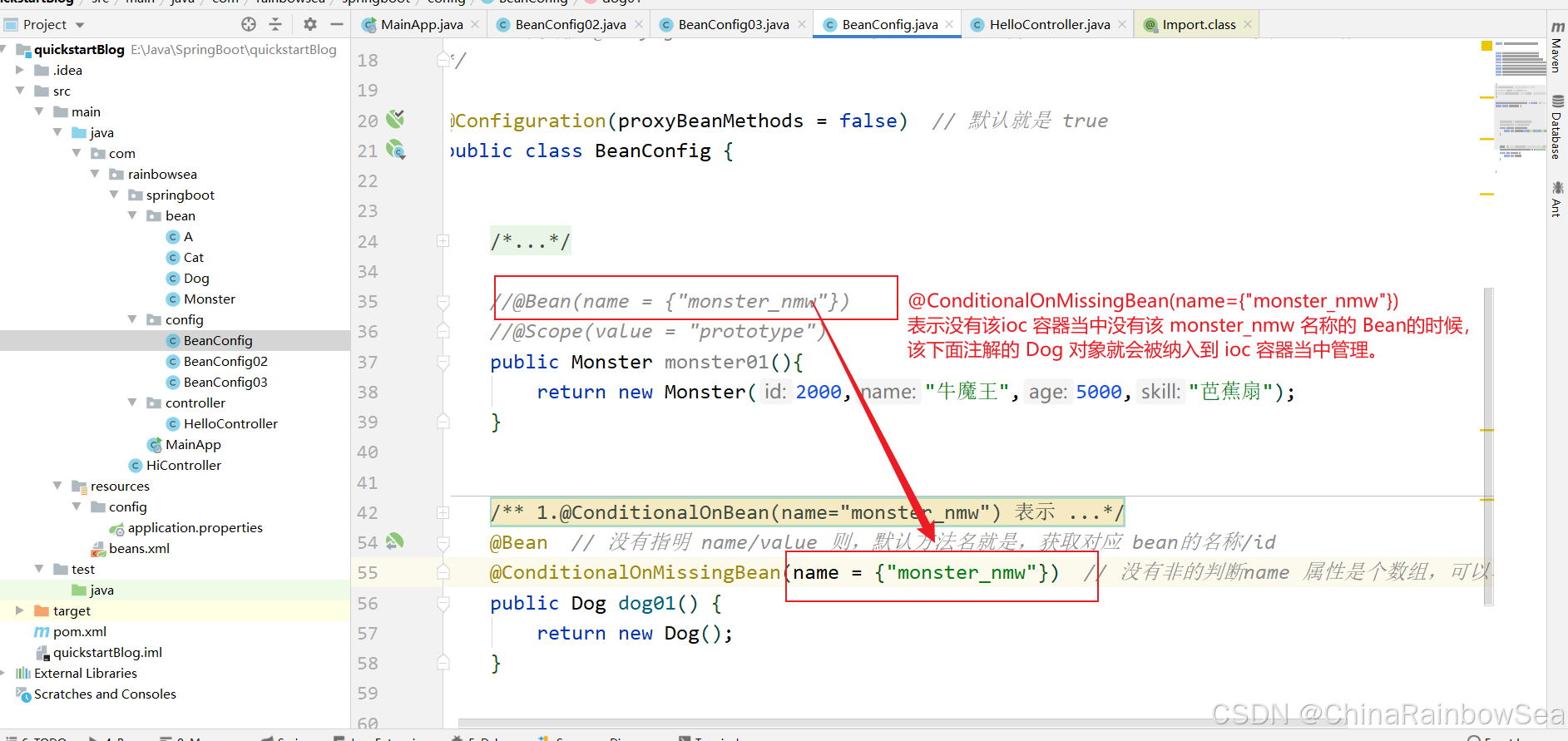The image size is (1568, 741).
Task: Close the Import.class tab
Action: click(x=1248, y=25)
